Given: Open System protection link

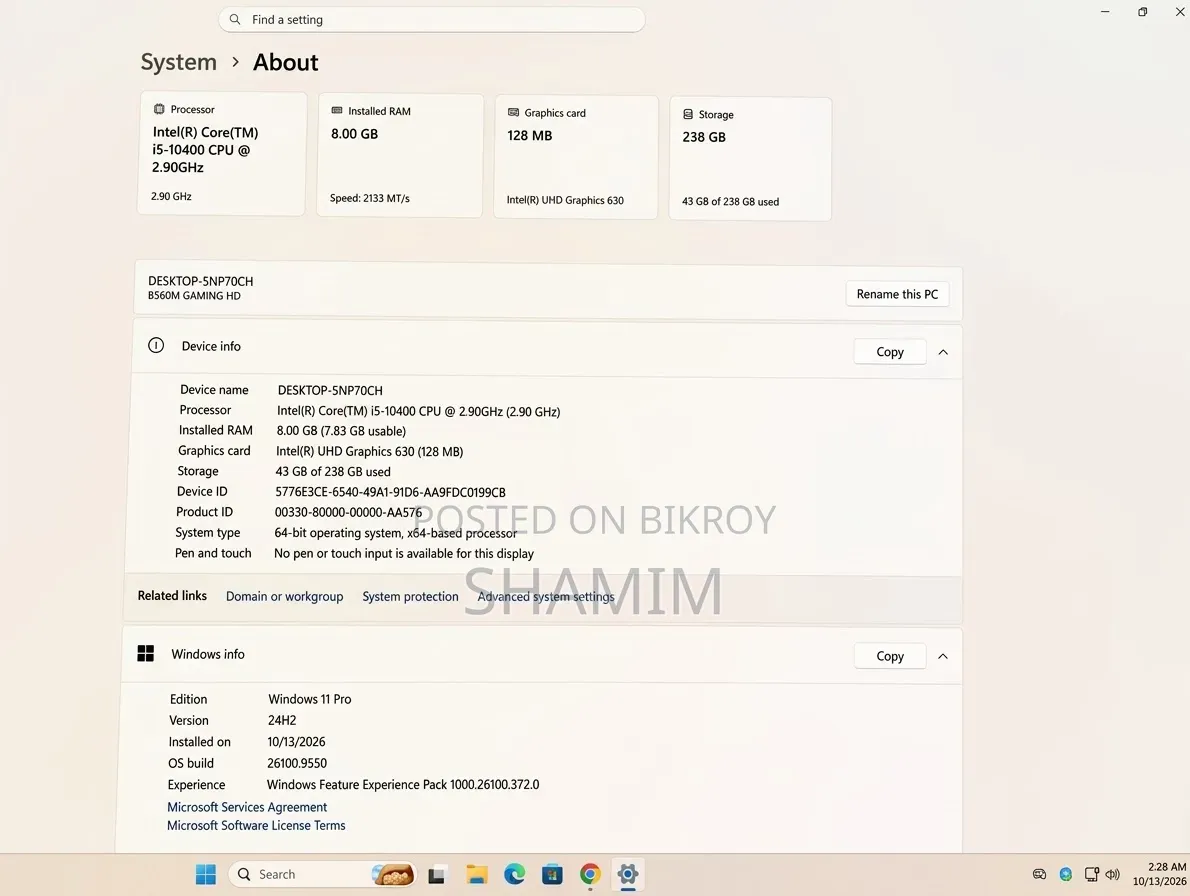Looking at the screenshot, I should (411, 596).
